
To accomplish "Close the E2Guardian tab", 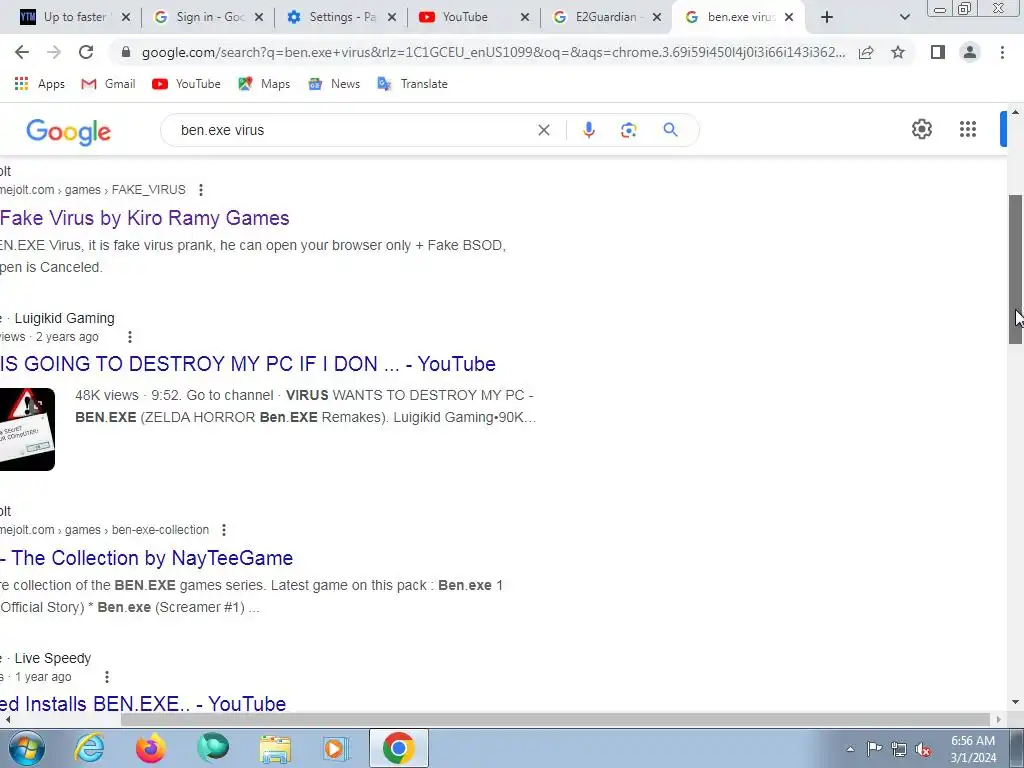I will tap(657, 18).
